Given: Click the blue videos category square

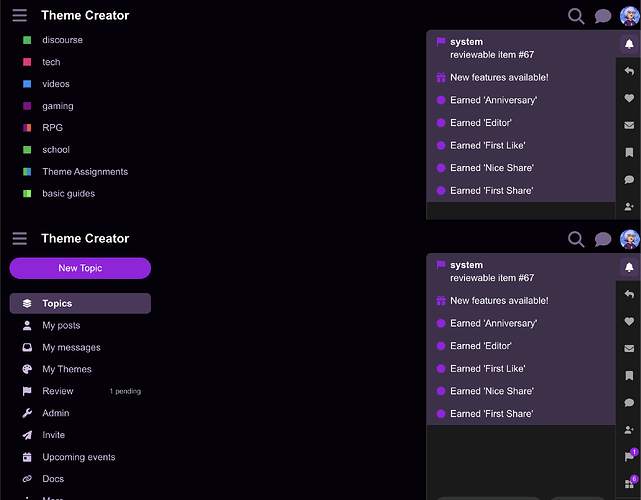Looking at the screenshot, I should pyautogui.click(x=27, y=84).
